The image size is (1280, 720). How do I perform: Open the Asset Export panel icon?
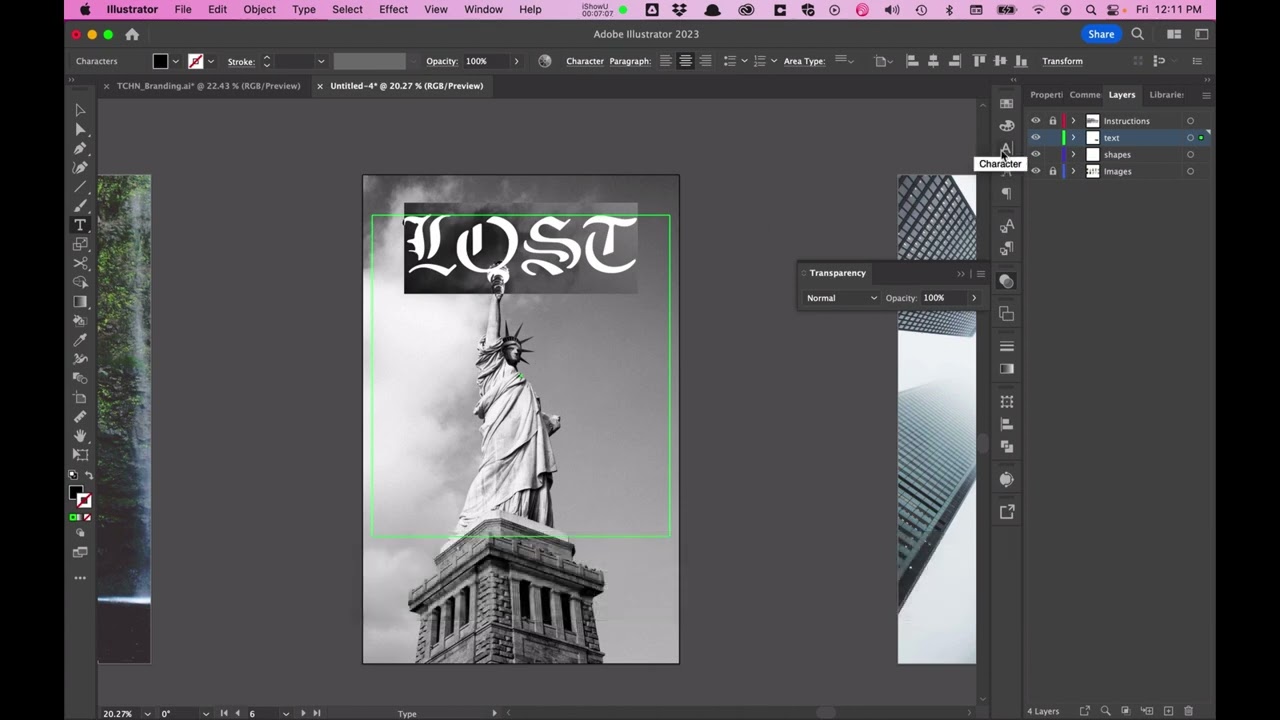click(x=1007, y=512)
